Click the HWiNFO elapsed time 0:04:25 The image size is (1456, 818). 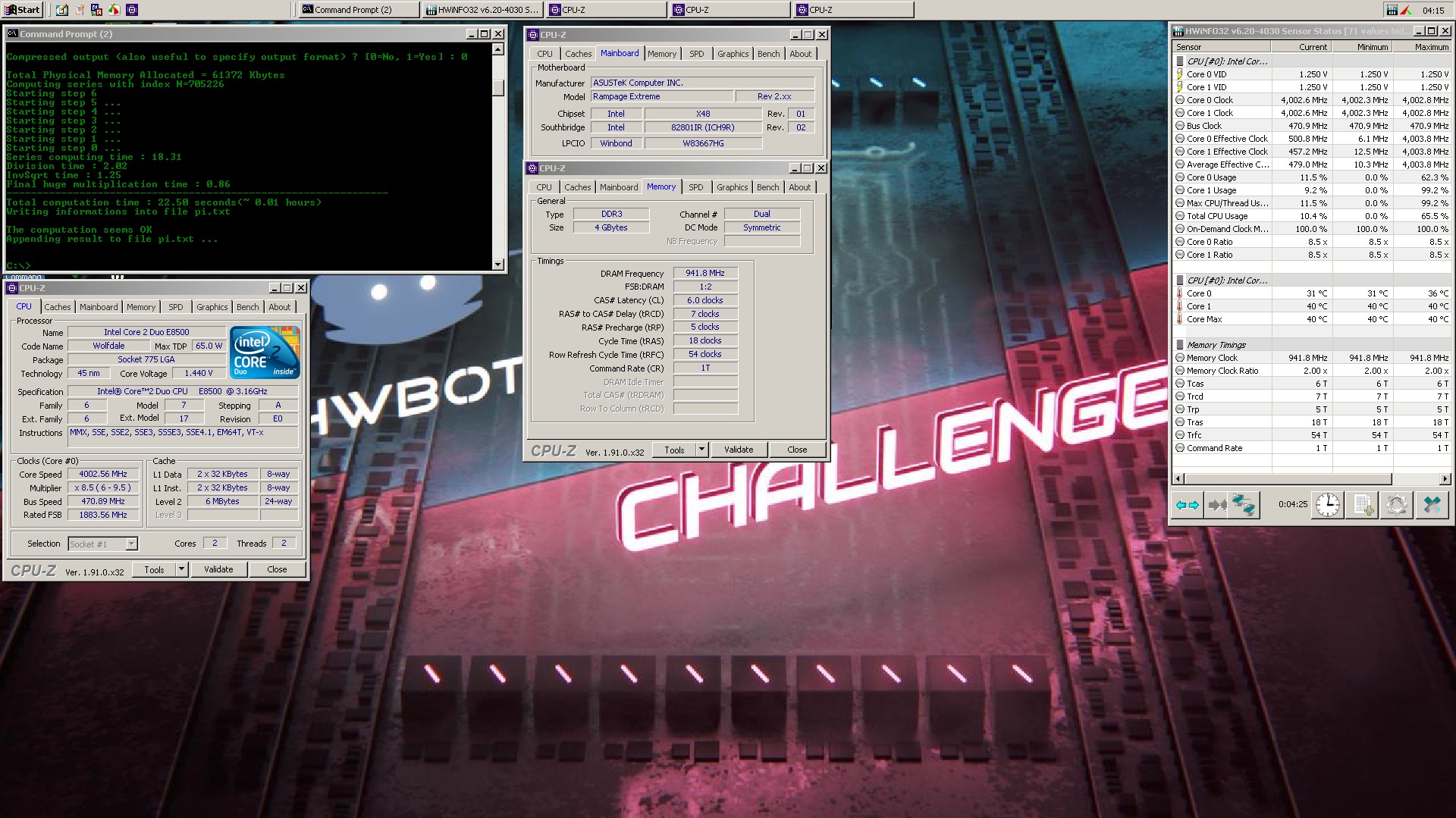click(1292, 504)
